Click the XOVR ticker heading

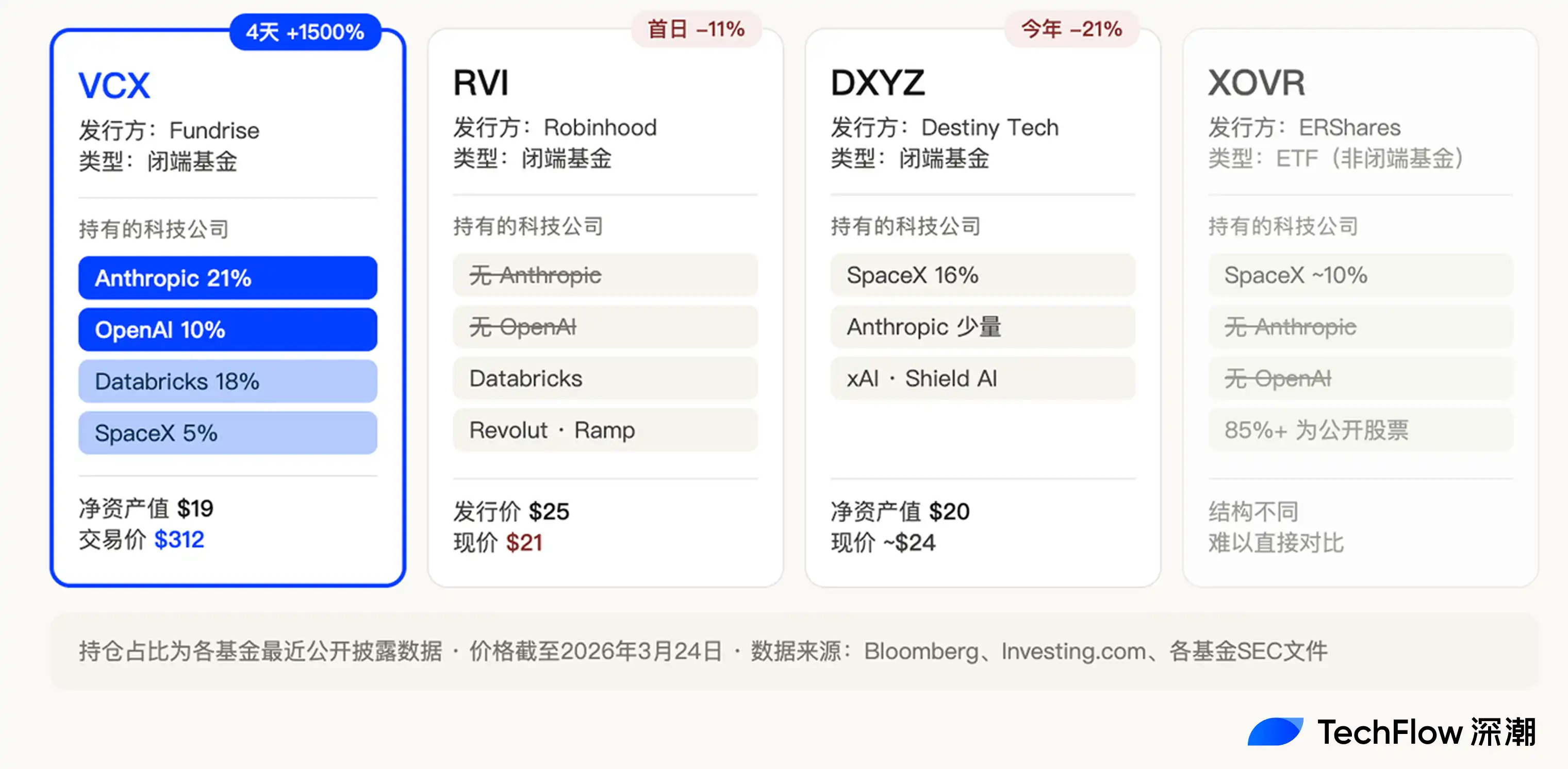coord(1257,83)
